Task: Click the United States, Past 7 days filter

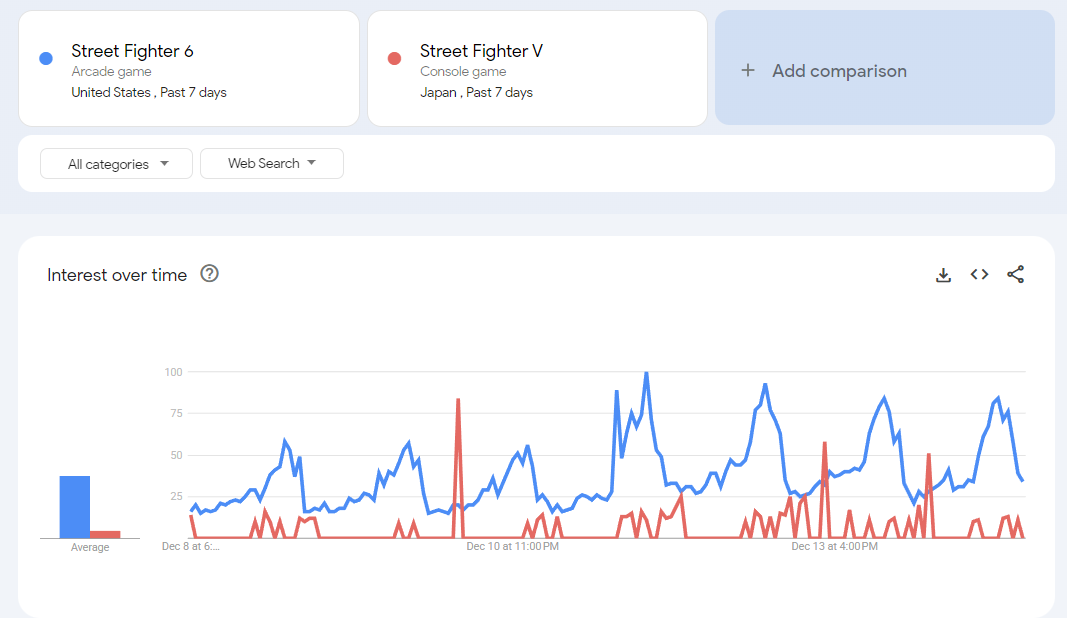Action: pos(149,93)
